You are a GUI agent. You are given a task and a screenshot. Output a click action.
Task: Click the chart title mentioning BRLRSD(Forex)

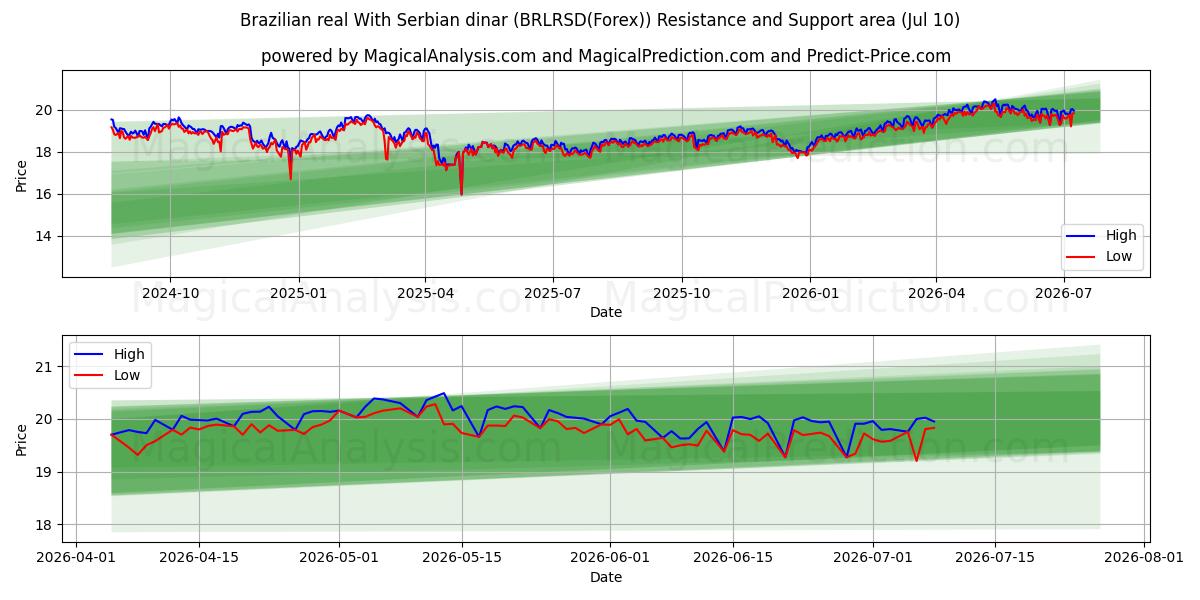[x=600, y=20]
